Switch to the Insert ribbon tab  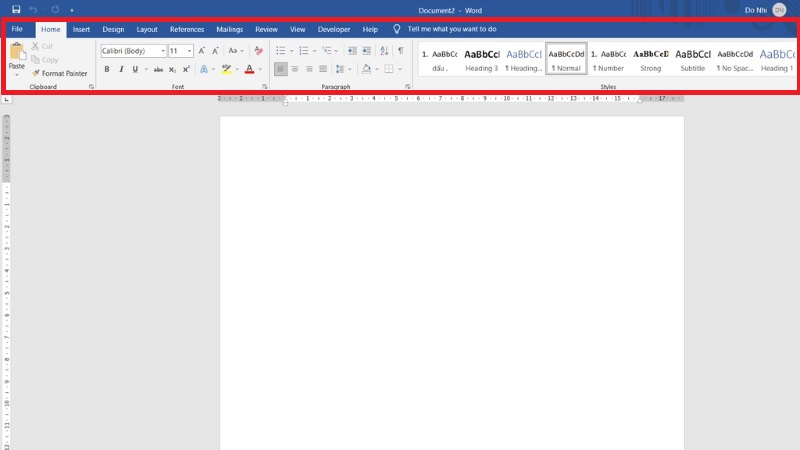click(81, 29)
